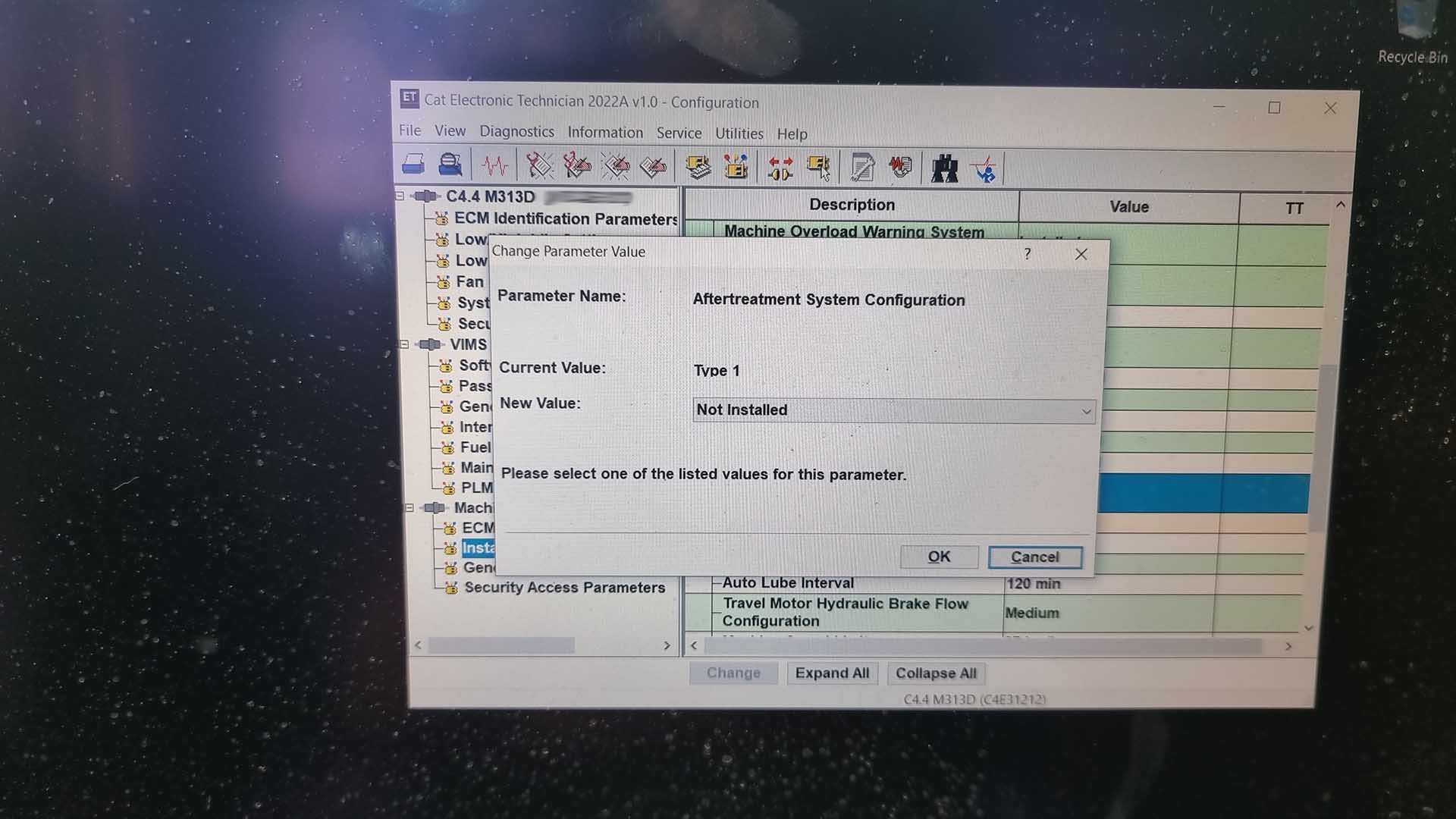1456x819 pixels.
Task: Close the Change Parameter Value dialog
Action: 1081,254
